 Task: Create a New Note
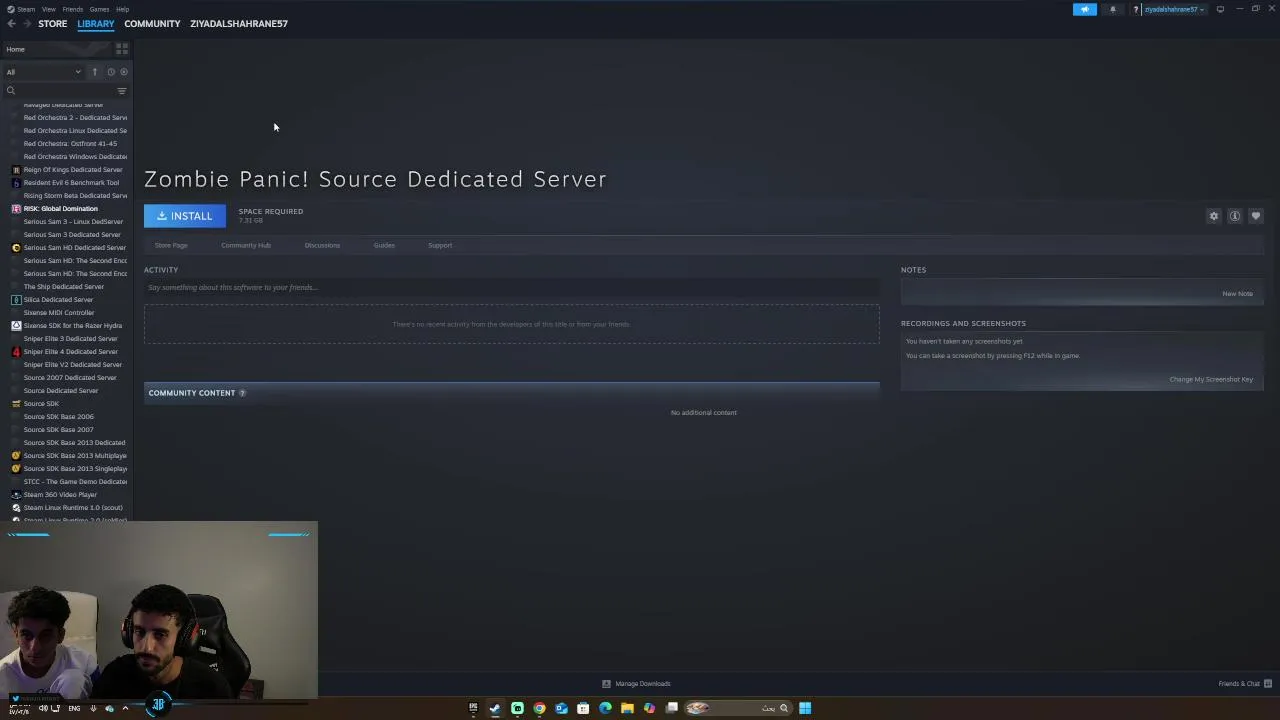pyautogui.click(x=1237, y=294)
